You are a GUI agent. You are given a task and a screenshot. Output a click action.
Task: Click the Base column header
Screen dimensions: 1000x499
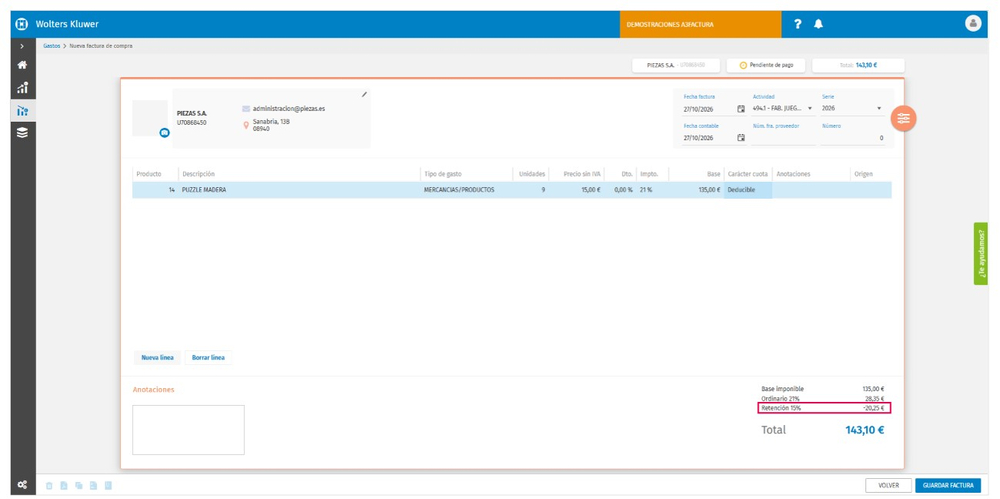click(x=714, y=174)
